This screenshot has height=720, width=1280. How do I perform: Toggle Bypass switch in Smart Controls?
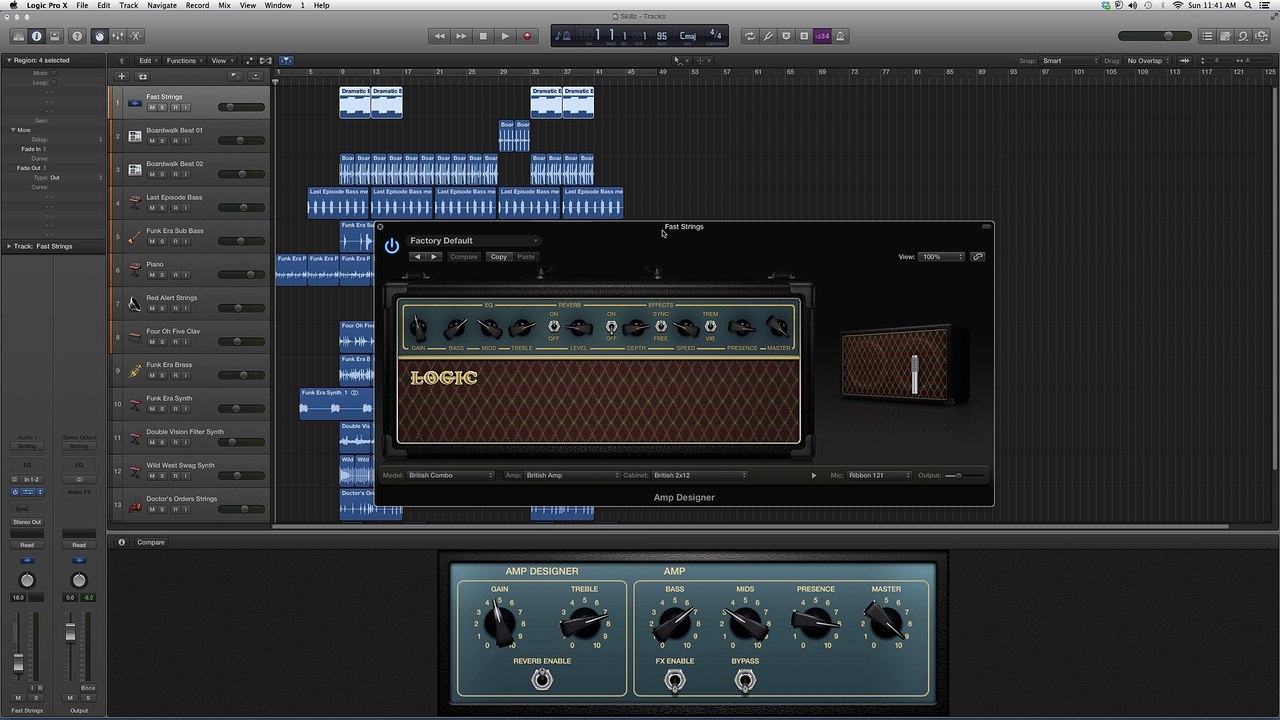(745, 681)
